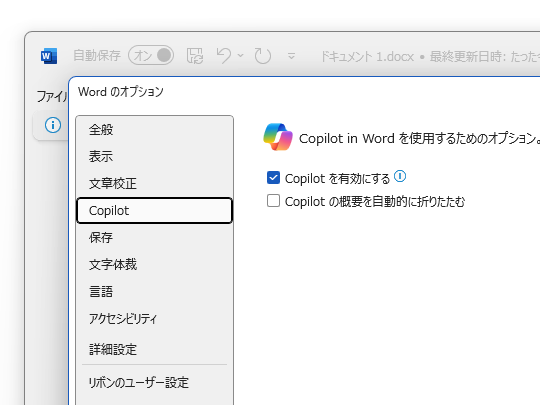This screenshot has width=540, height=405.
Task: Click Copilot in Word を使用するためのオプション heading
Action: point(419,138)
